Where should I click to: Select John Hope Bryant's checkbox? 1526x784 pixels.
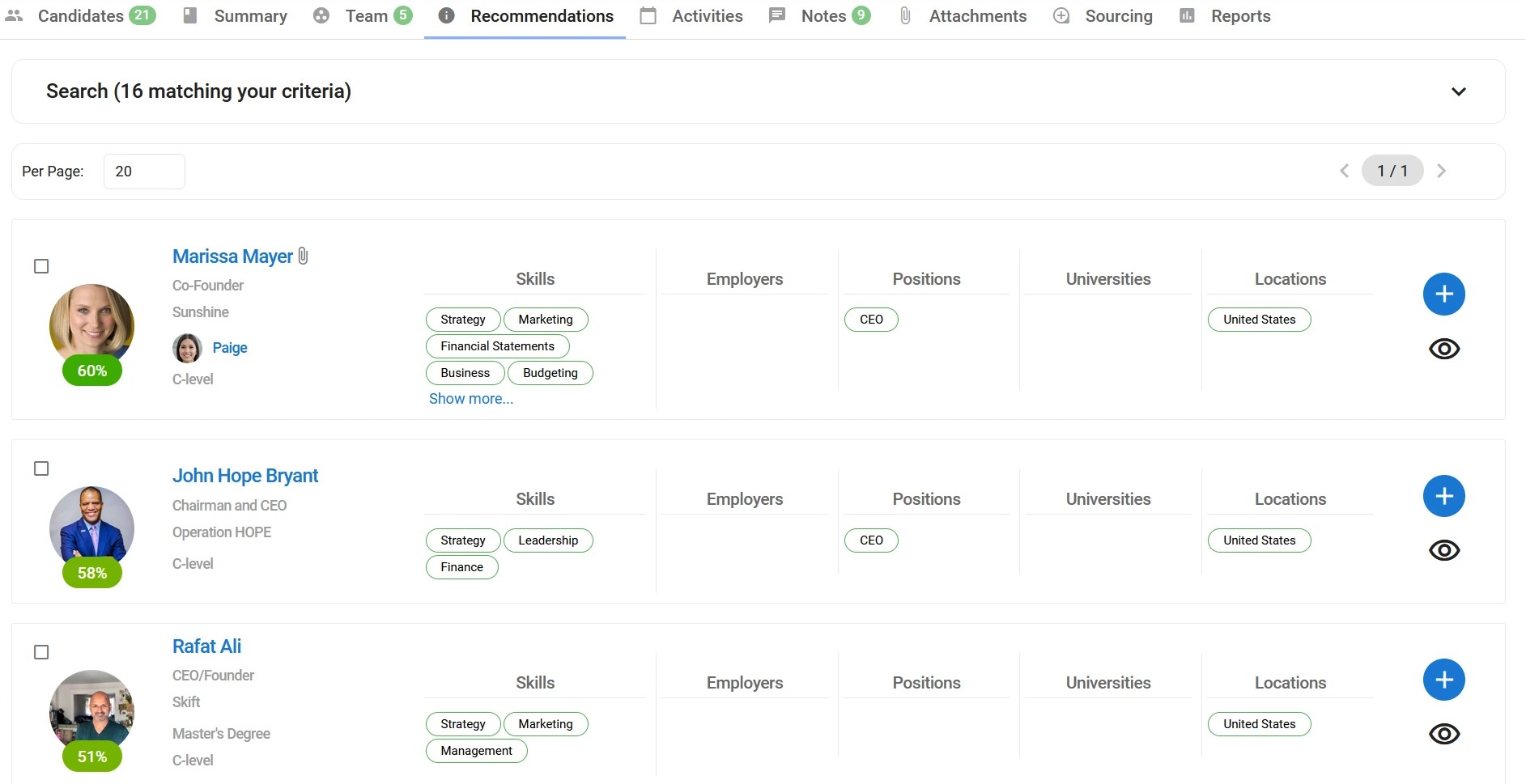point(41,468)
